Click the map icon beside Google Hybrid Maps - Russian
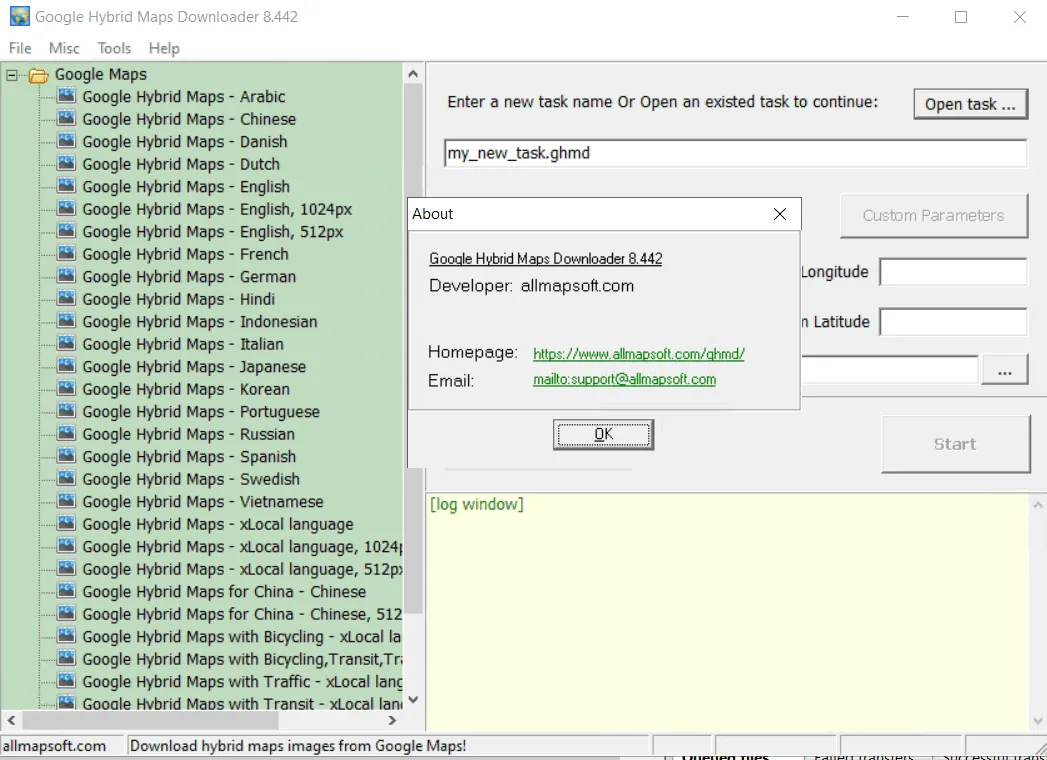Image resolution: width=1047 pixels, height=760 pixels. click(x=66, y=433)
